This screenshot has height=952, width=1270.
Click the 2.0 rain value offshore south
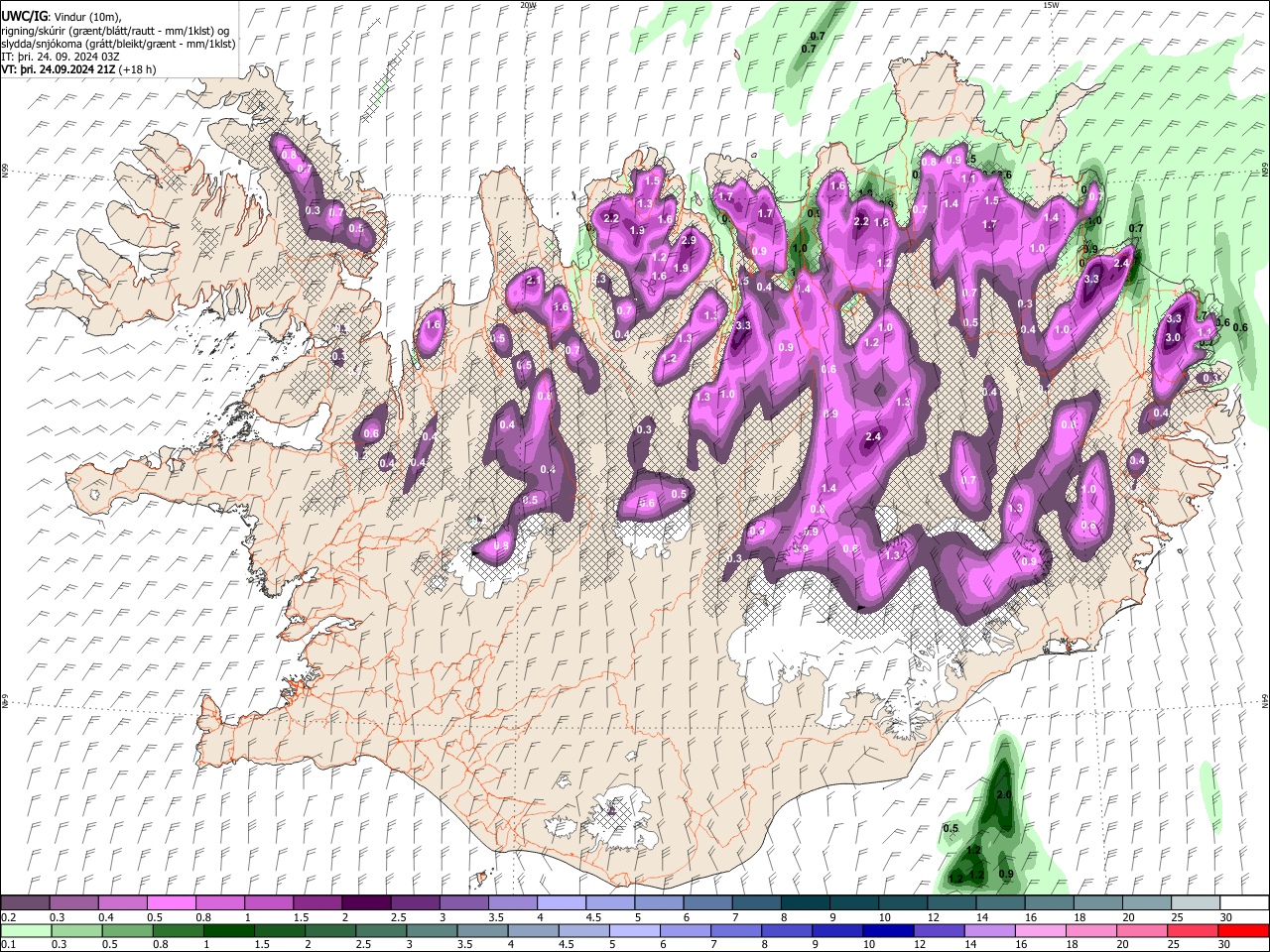[x=1003, y=796]
